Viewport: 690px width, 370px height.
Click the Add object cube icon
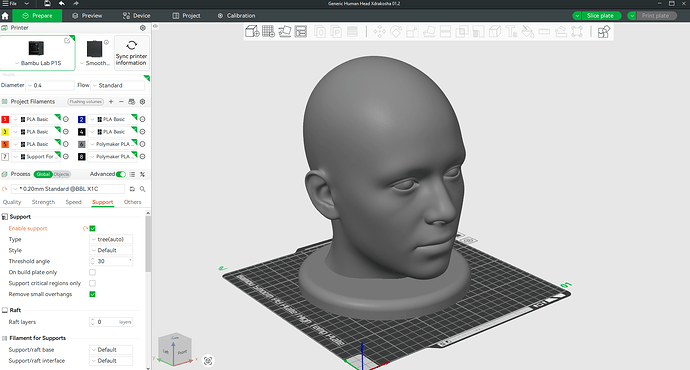(x=252, y=31)
